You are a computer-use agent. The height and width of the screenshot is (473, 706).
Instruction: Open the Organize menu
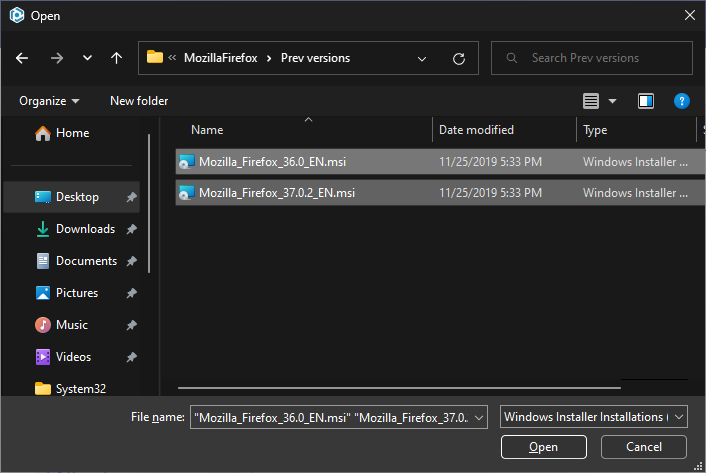49,101
